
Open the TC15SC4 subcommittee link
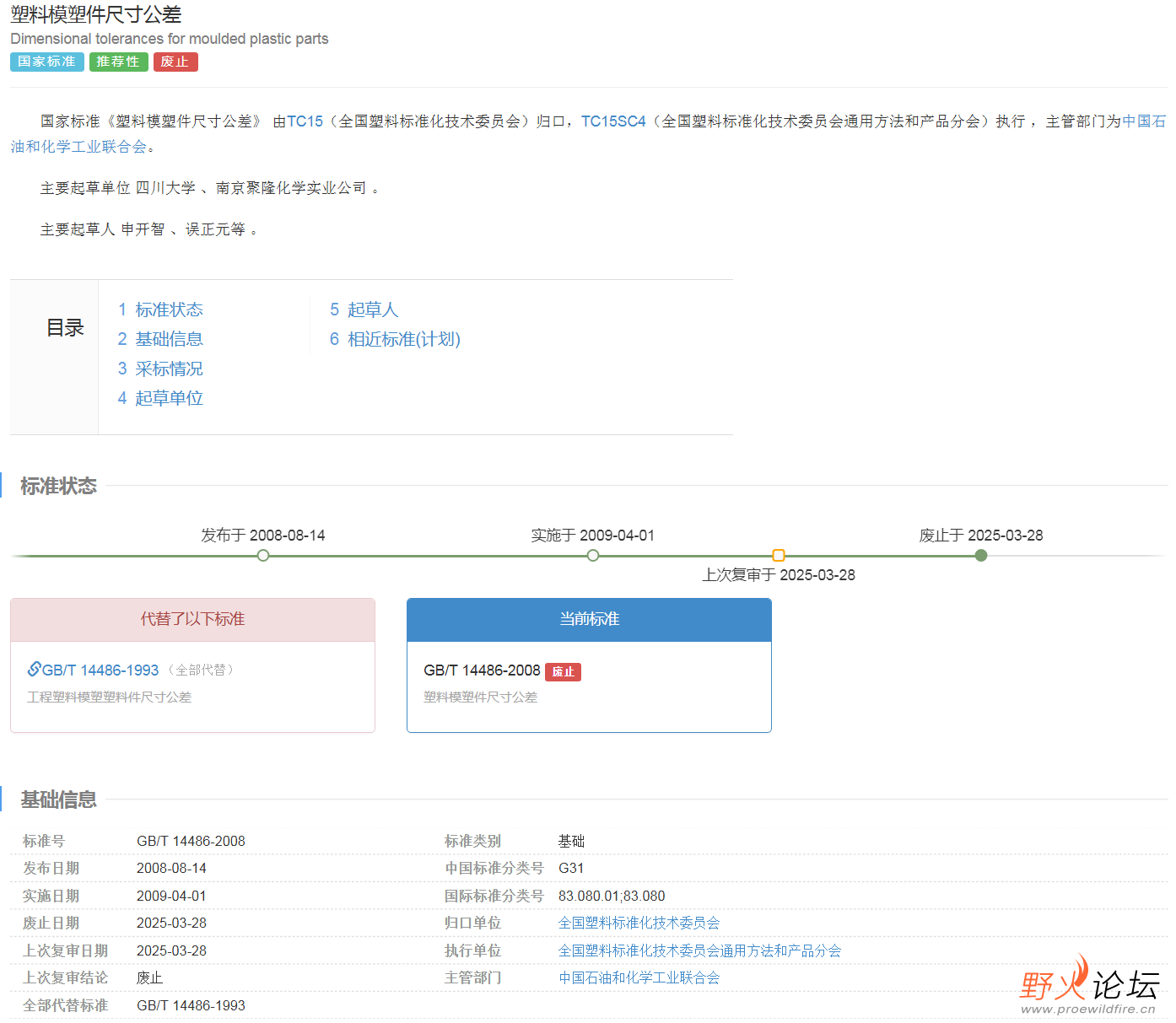pyautogui.click(x=613, y=121)
